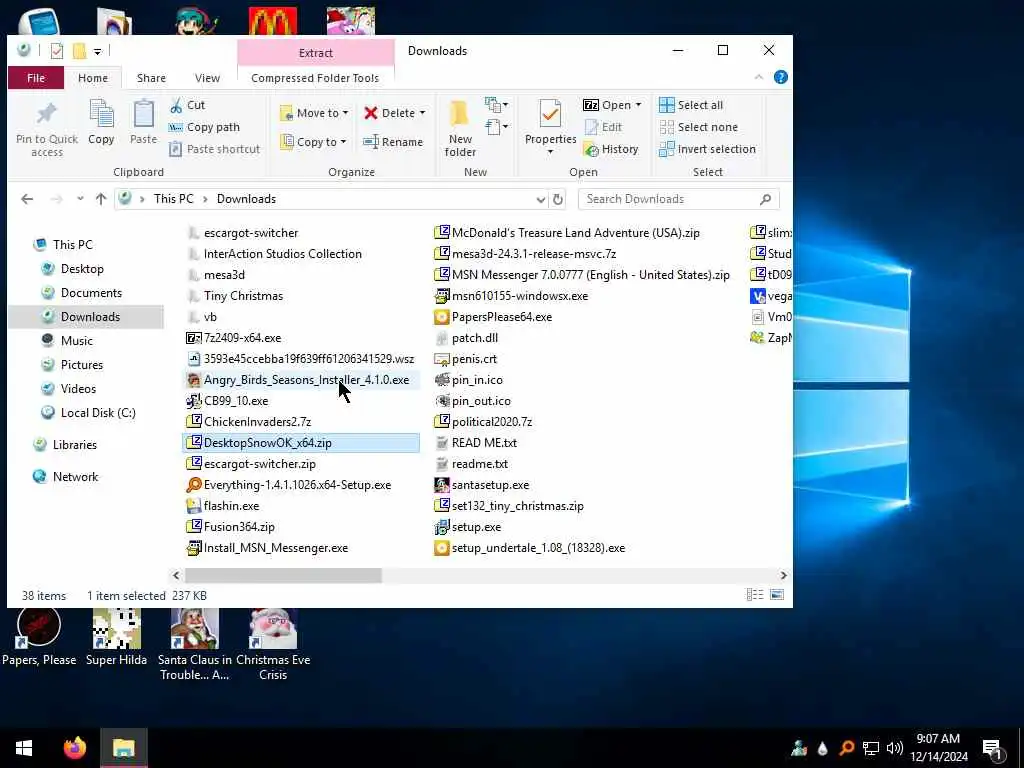Open the New item dropdown icon

pos(496,104)
